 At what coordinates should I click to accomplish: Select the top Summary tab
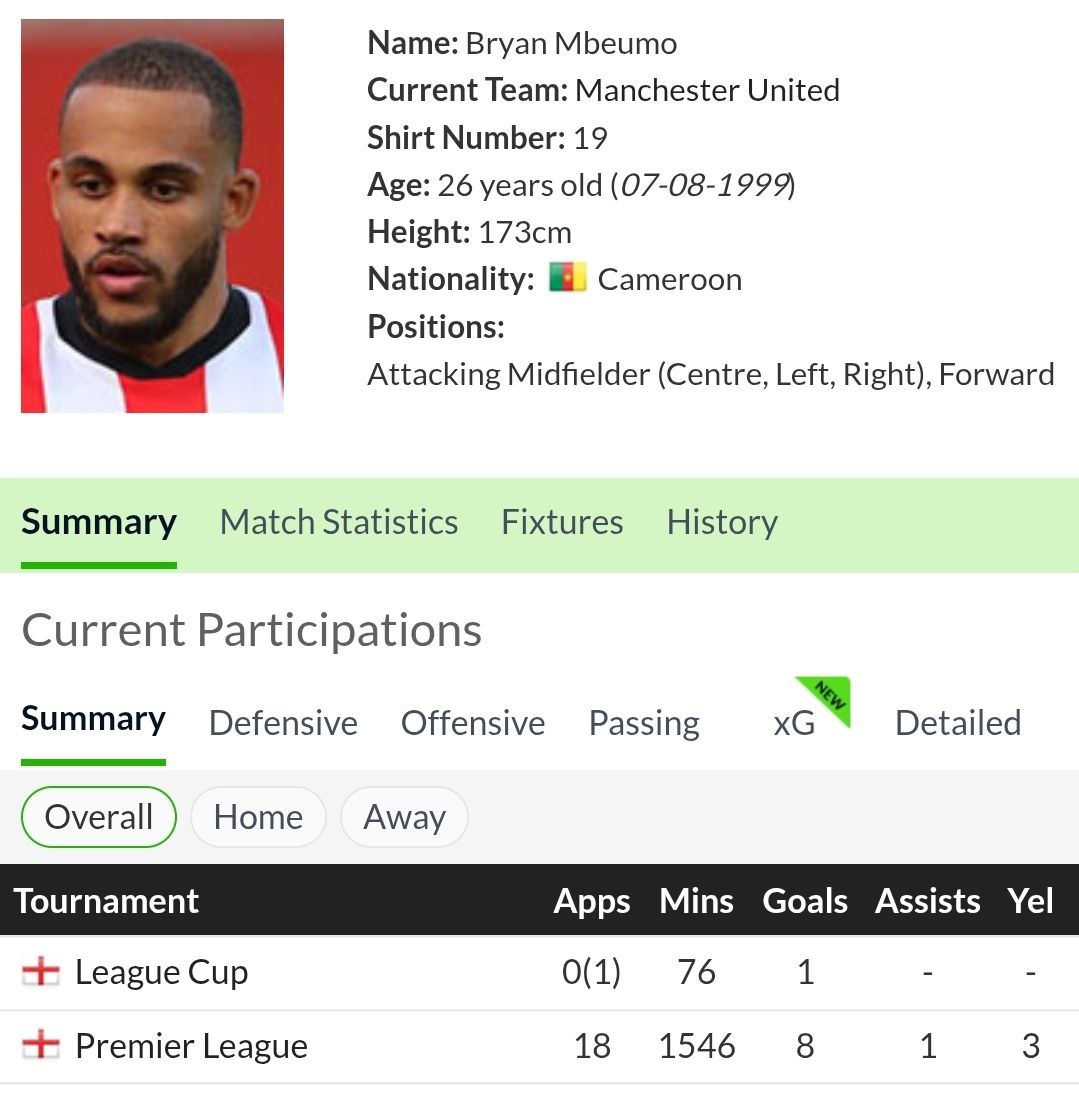(99, 522)
